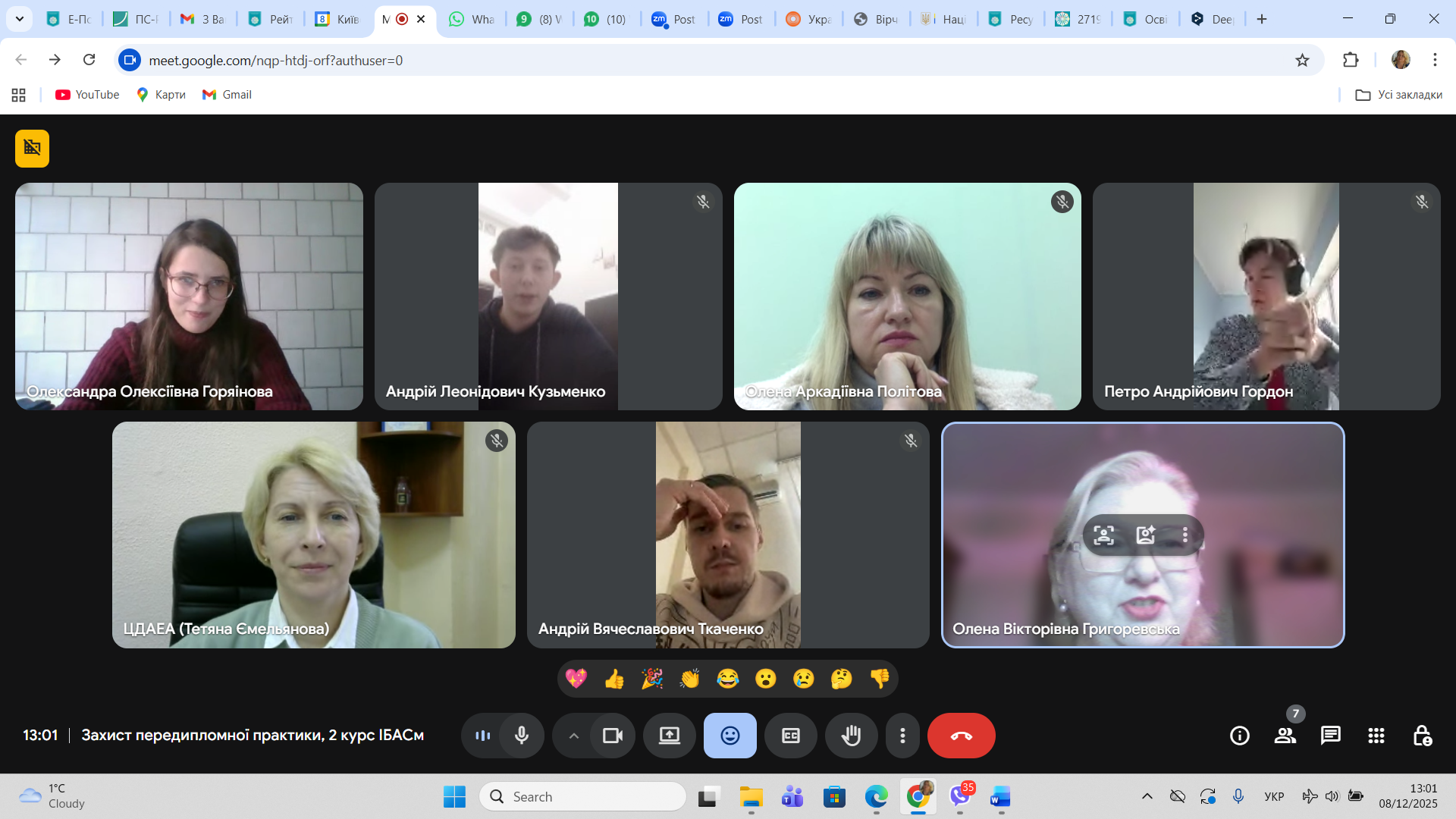
Task: Show the participants list with badge 7
Action: pyautogui.click(x=1285, y=736)
